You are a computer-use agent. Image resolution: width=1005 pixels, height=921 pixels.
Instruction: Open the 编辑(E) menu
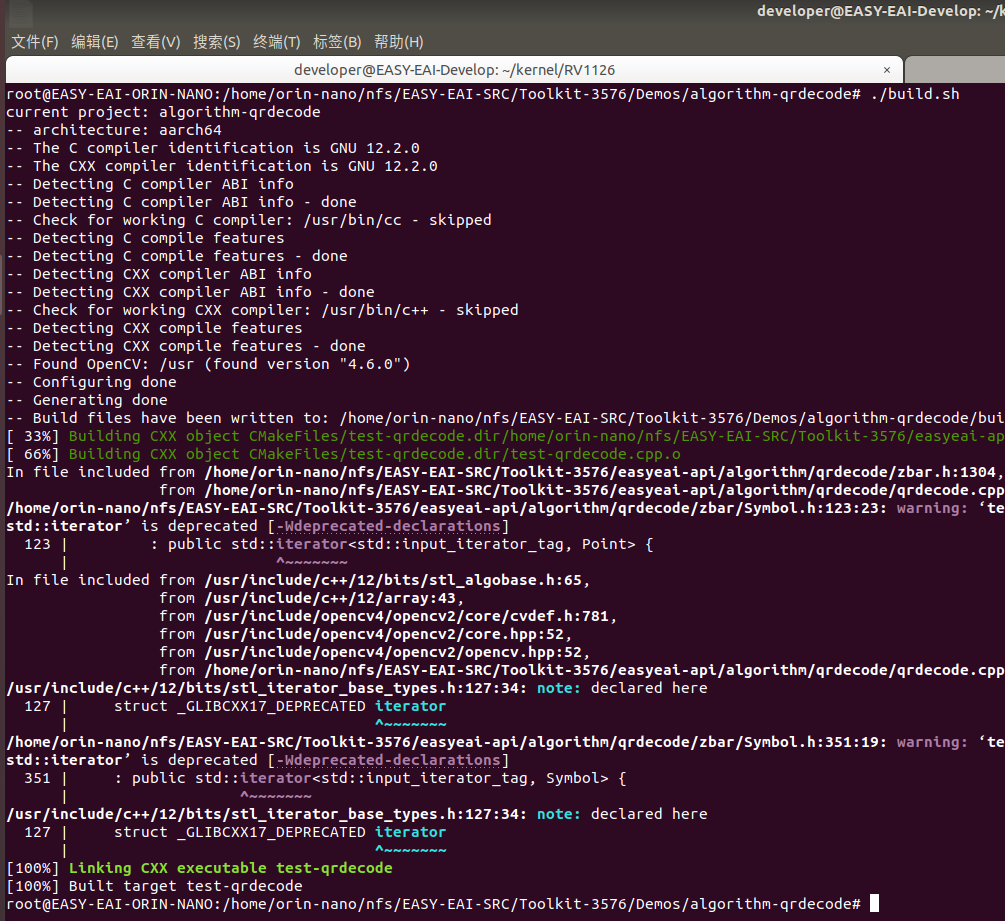pyautogui.click(x=95, y=42)
